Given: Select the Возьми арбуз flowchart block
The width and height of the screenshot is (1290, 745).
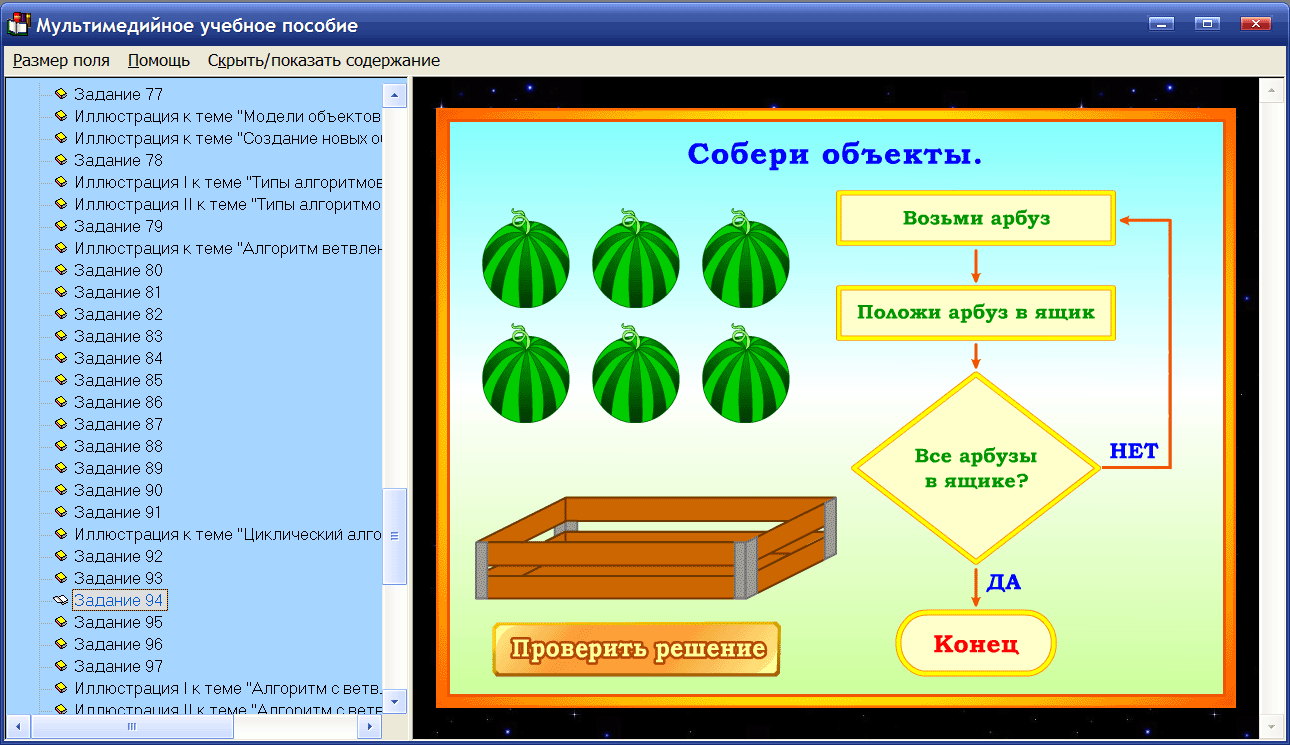Looking at the screenshot, I should 976,218.
